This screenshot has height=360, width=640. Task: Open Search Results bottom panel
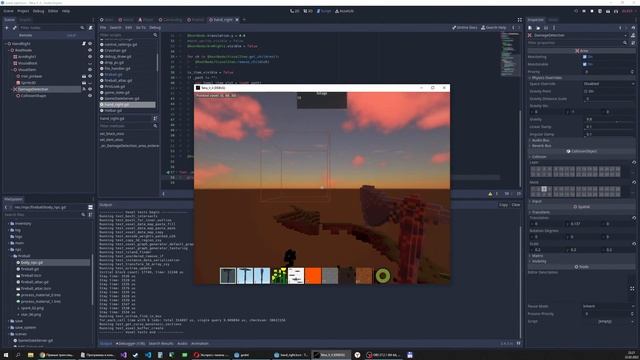pyautogui.click(x=161, y=344)
